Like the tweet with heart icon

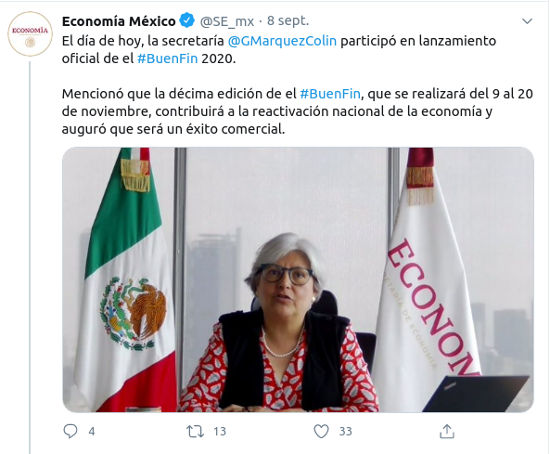click(x=321, y=431)
